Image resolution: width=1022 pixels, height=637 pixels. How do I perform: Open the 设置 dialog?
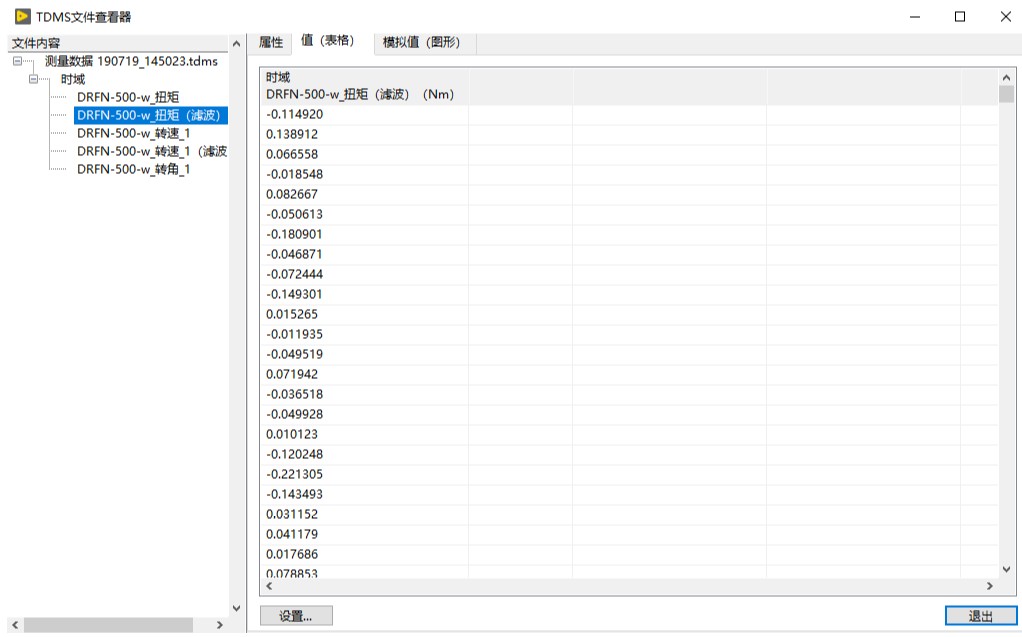[x=295, y=616]
